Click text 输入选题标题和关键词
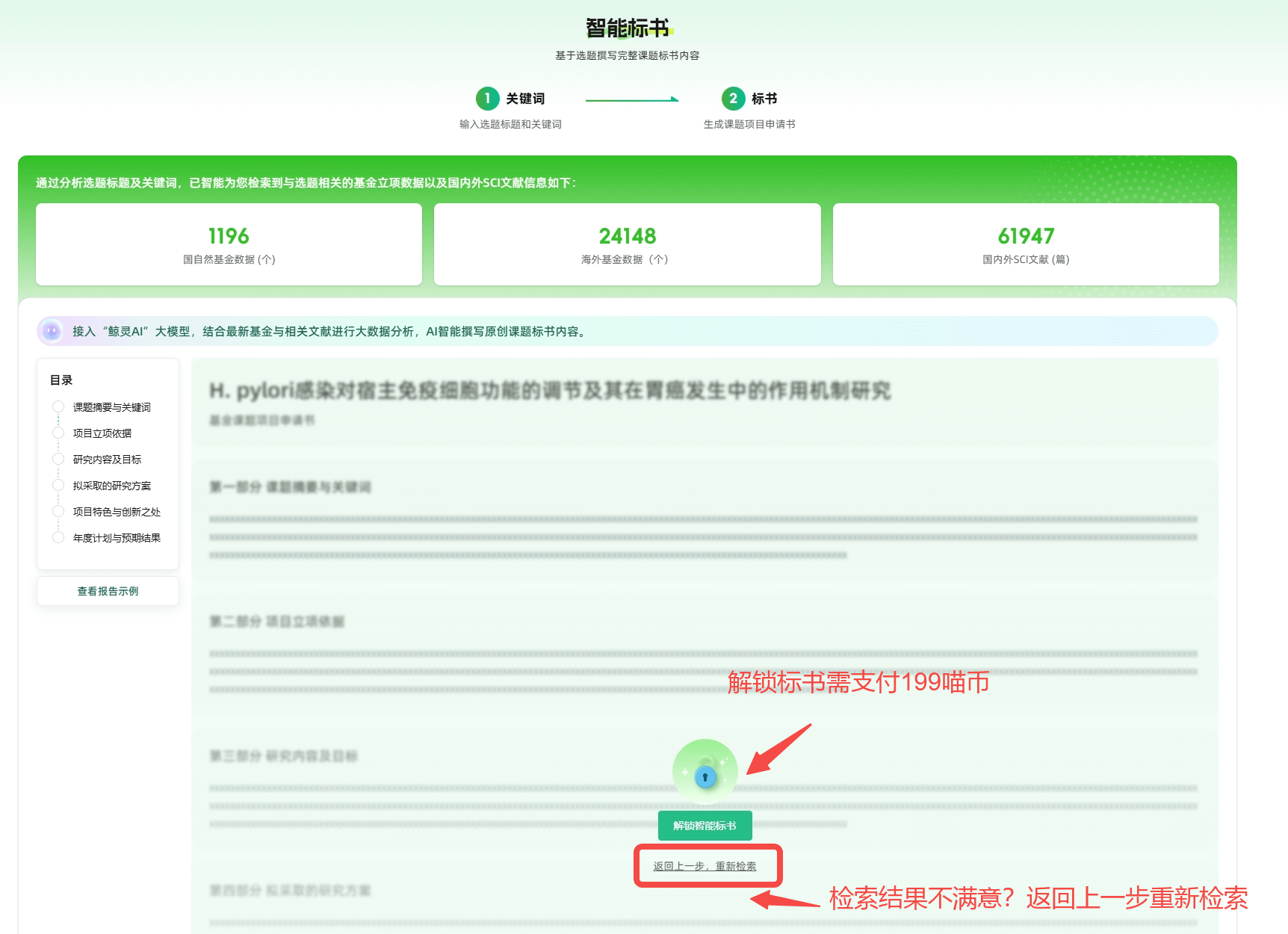 (510, 124)
